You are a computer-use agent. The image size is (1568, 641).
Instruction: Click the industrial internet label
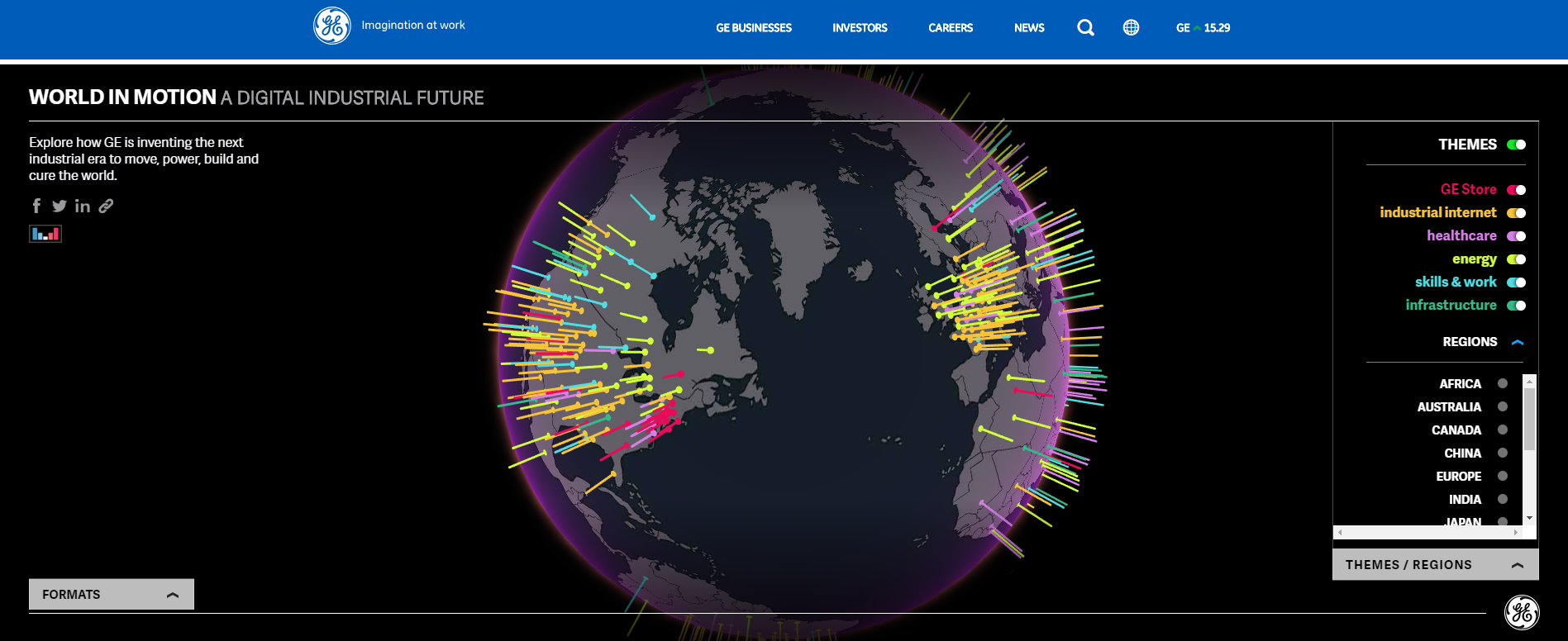pyautogui.click(x=1438, y=212)
